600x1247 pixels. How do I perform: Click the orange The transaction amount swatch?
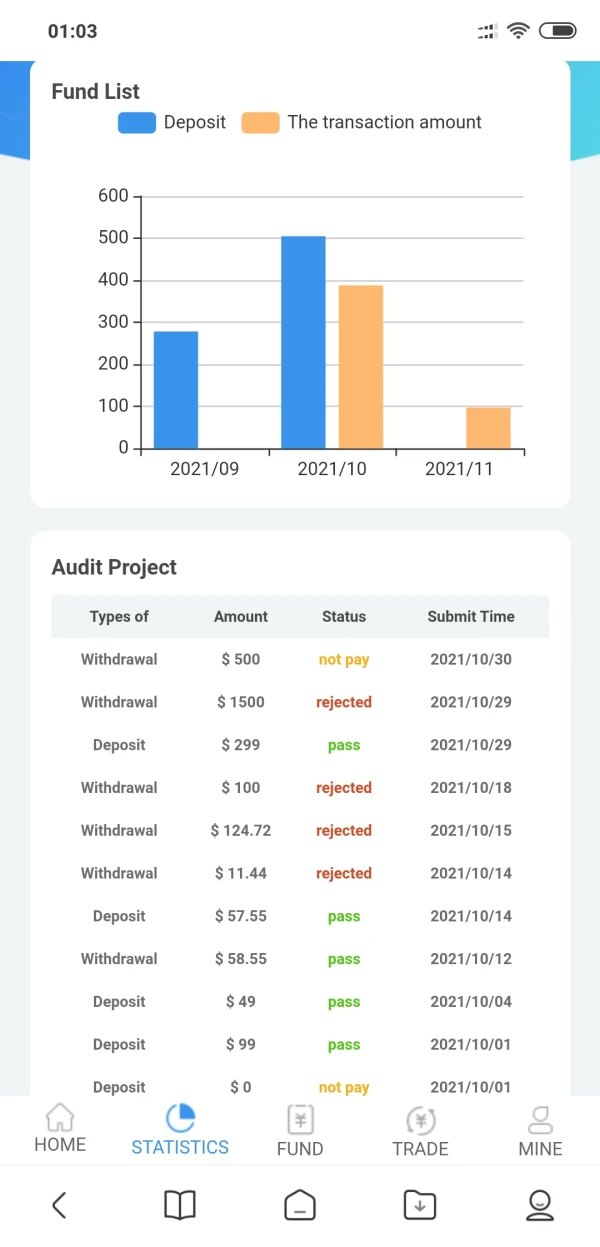260,123
